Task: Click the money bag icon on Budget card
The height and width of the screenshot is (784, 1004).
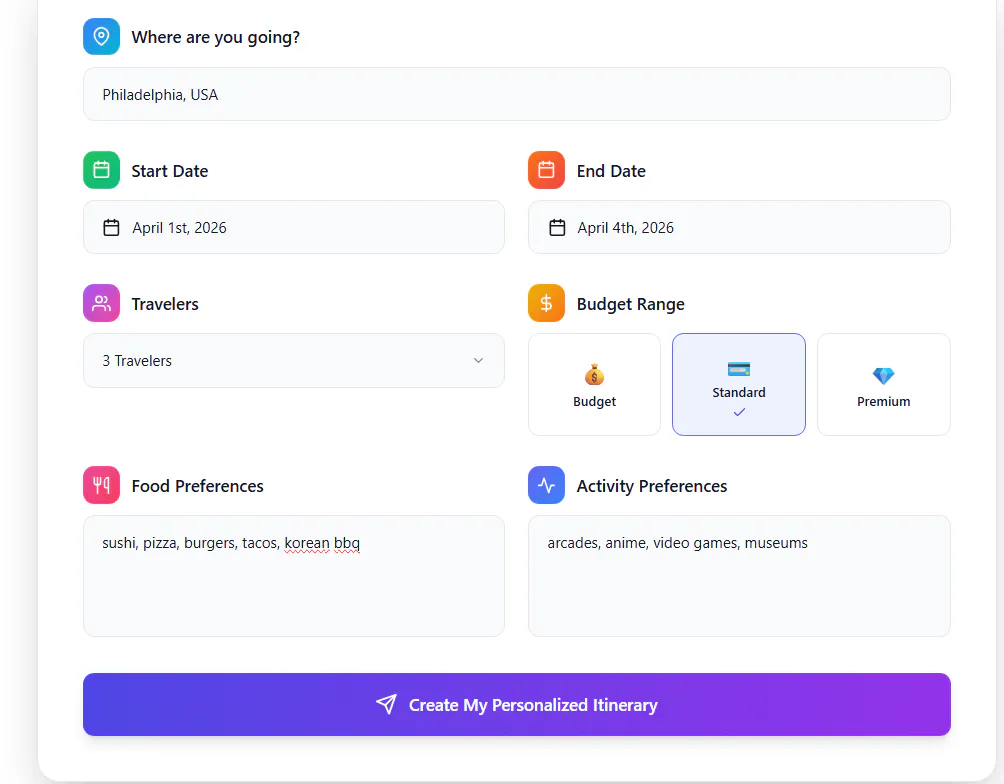Action: click(594, 375)
